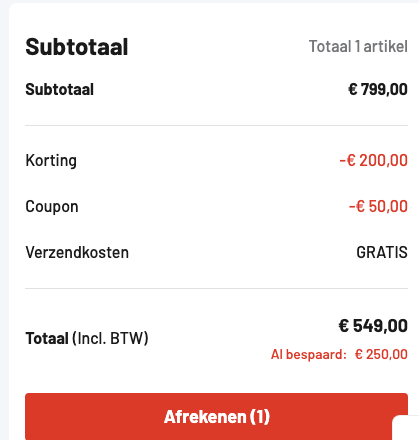Click the Verzendkosten label
This screenshot has height=440, width=419.
(x=77, y=252)
